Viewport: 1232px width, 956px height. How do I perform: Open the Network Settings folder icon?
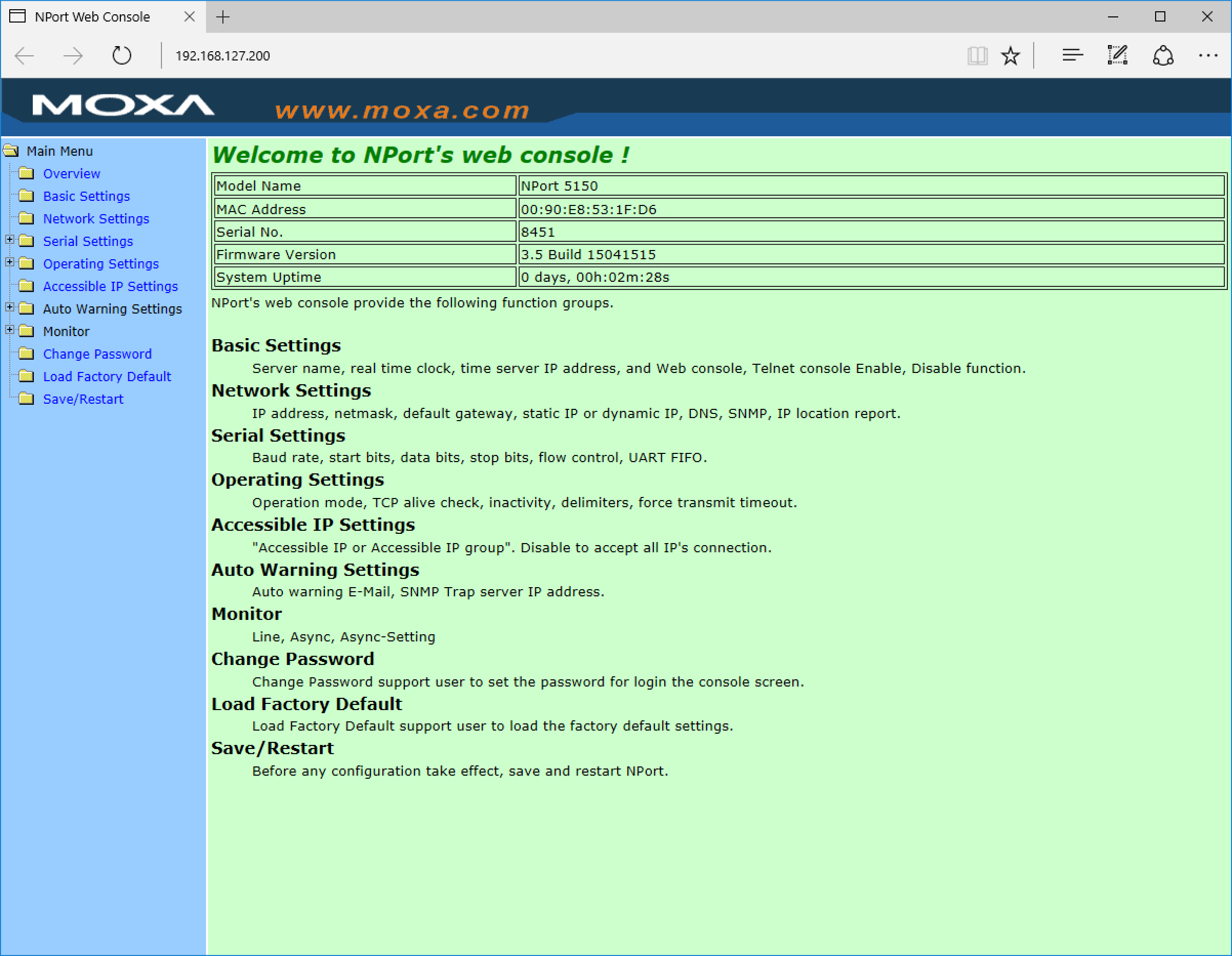25,218
